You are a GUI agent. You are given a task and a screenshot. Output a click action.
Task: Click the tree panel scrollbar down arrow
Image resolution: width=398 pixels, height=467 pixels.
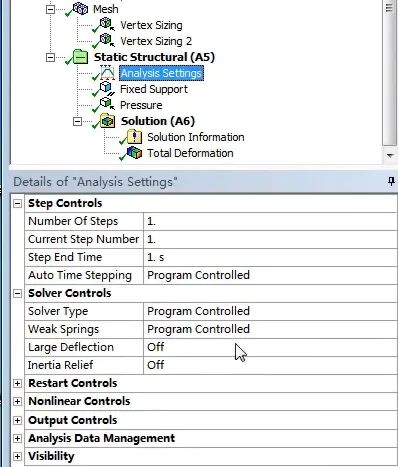tap(389, 155)
